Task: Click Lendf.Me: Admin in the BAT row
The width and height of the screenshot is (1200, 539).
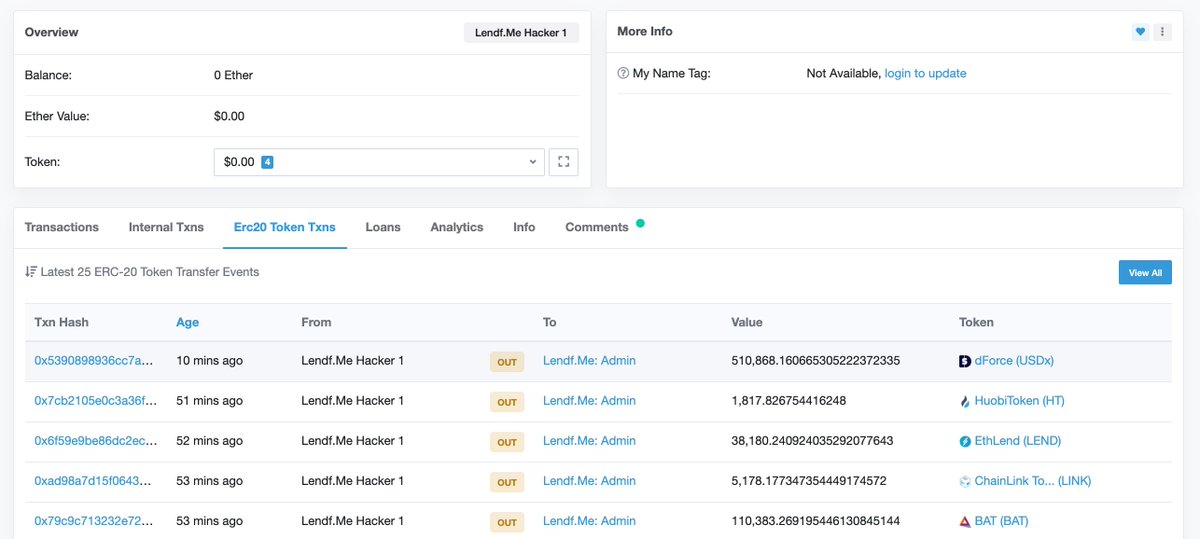Action: click(x=589, y=520)
